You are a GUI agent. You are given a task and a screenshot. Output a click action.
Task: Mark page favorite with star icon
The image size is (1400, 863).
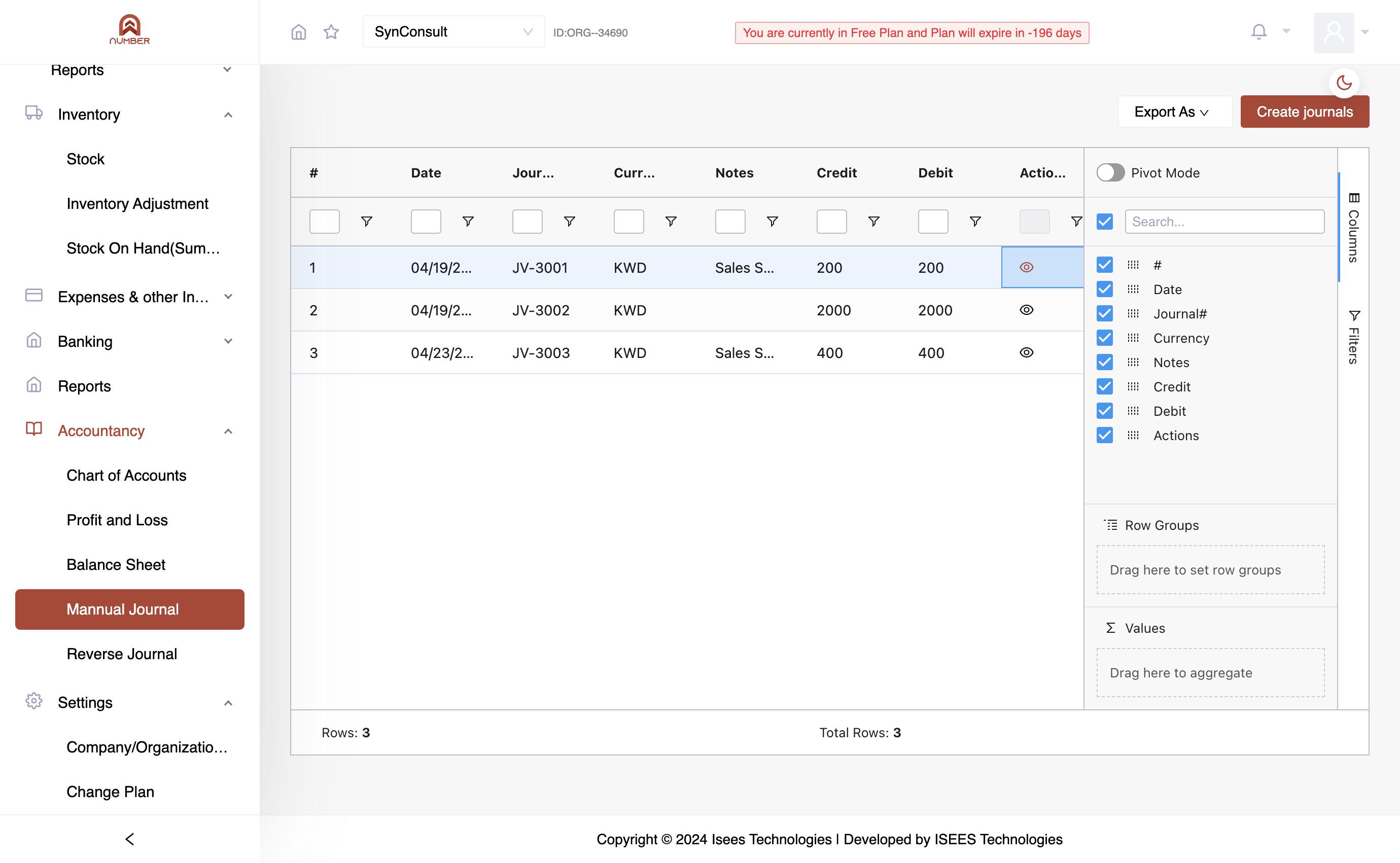click(x=331, y=32)
